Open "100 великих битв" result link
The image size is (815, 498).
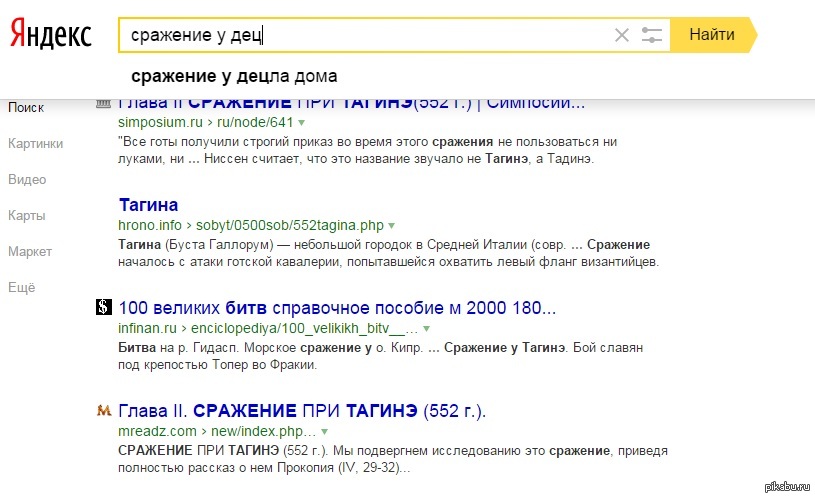pyautogui.click(x=337, y=308)
